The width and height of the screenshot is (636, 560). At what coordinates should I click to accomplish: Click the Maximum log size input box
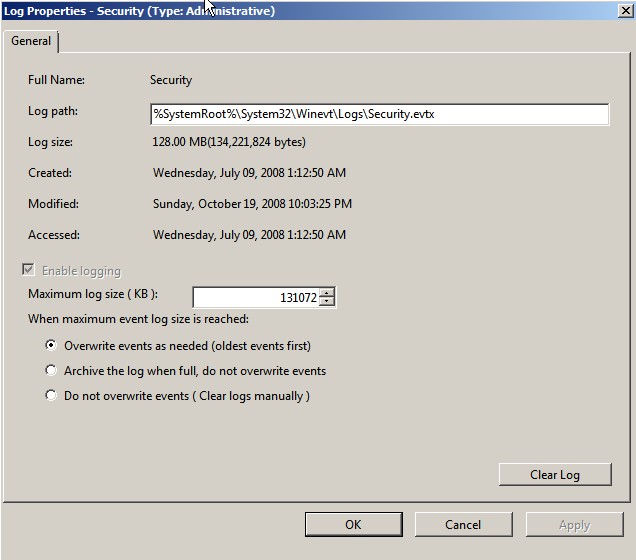point(256,297)
